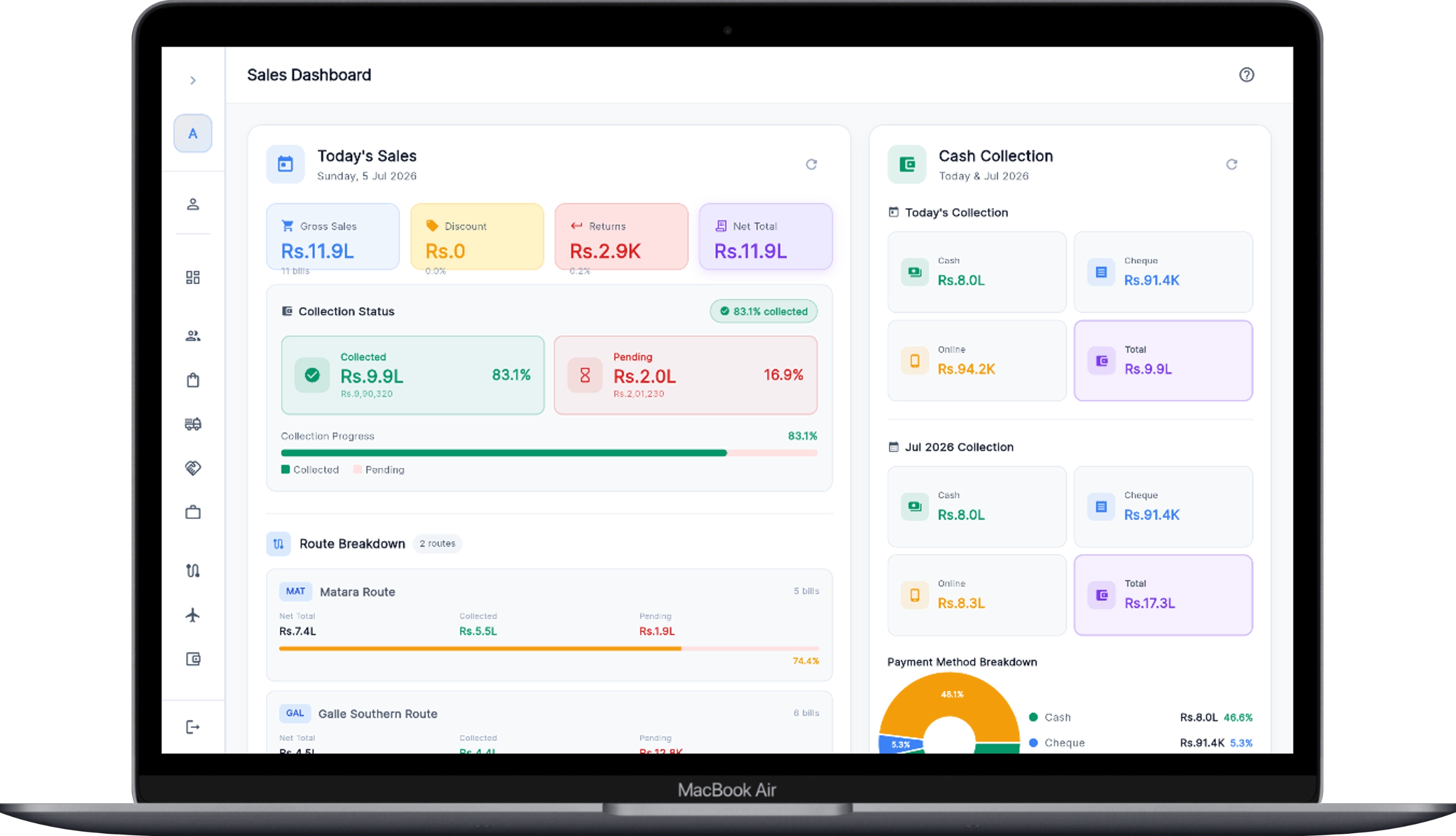Open the Collected Rs.9.9L card
This screenshot has width=1456, height=836.
pos(413,375)
